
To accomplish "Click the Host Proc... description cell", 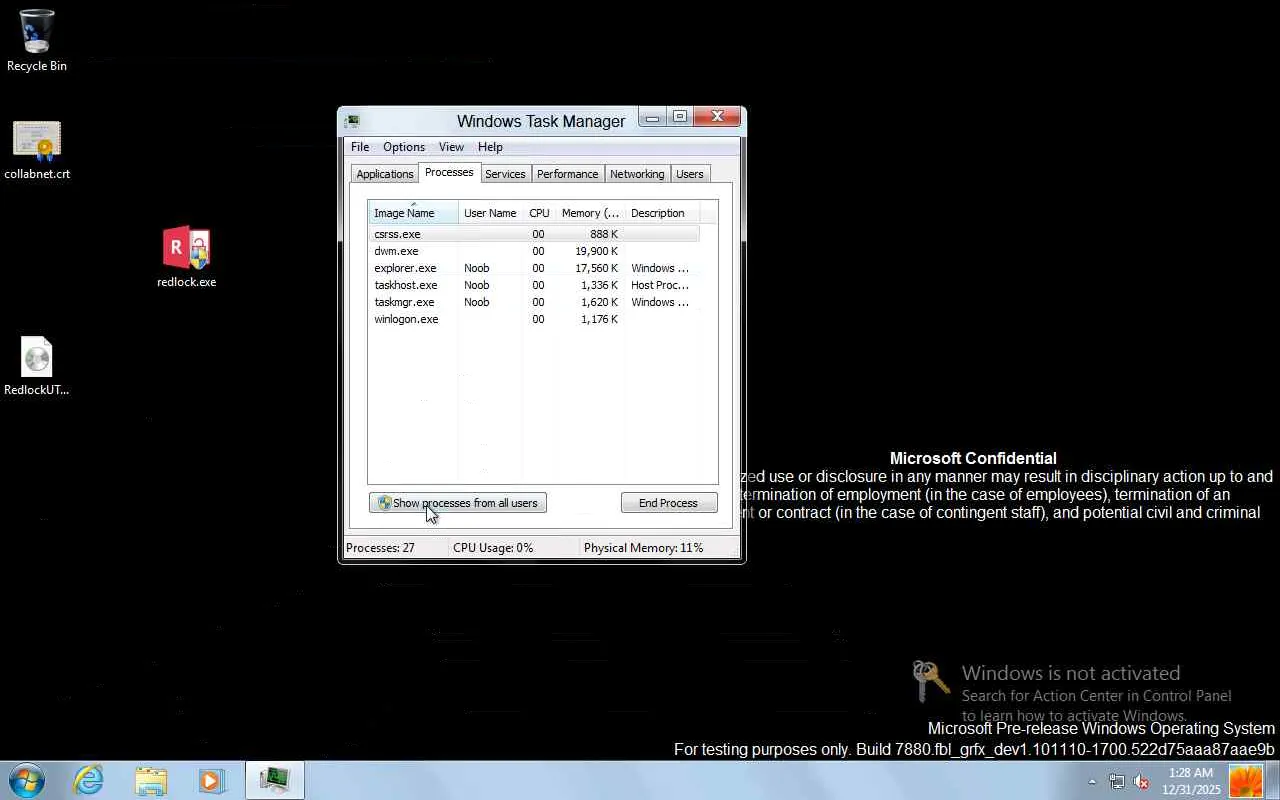I will point(660,285).
